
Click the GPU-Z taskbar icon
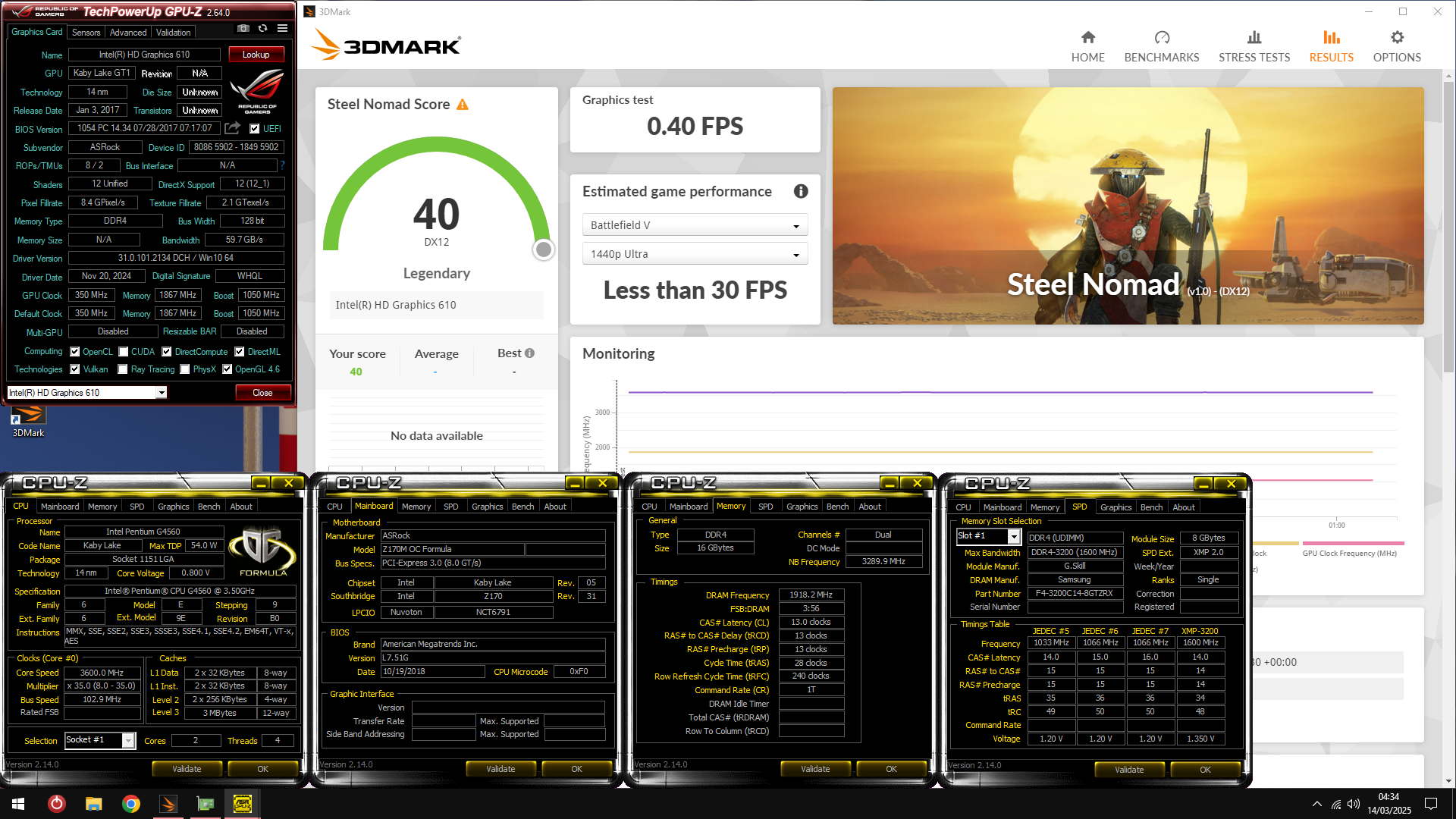[206, 804]
